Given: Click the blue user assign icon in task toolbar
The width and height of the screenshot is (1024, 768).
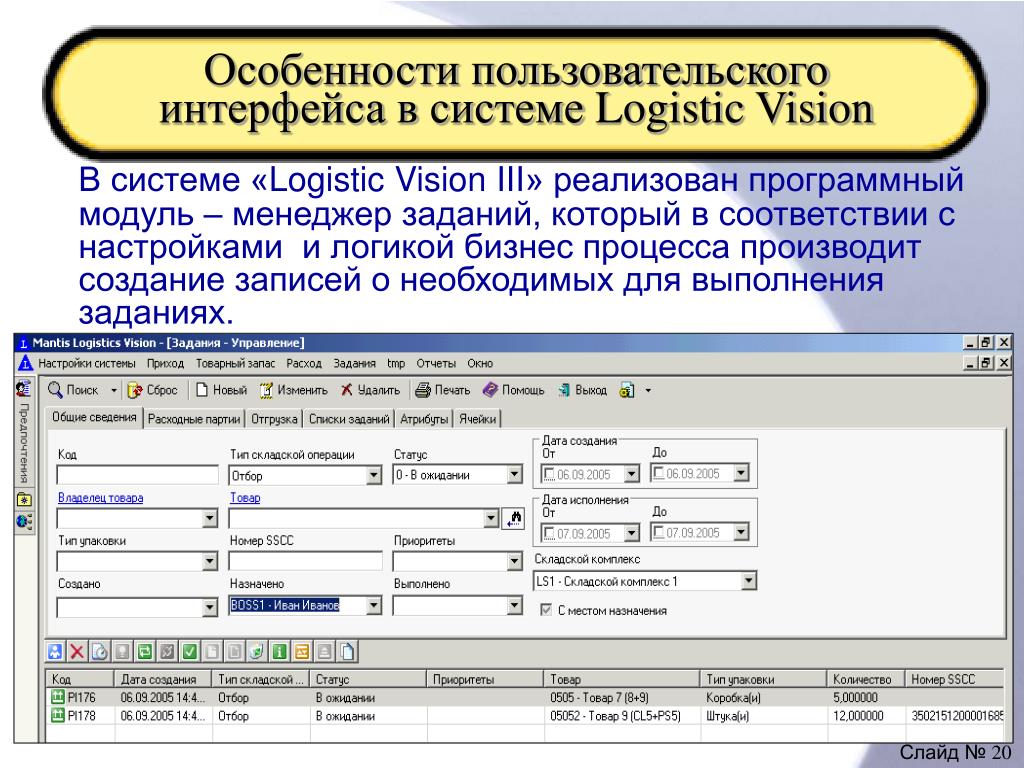Looking at the screenshot, I should point(56,651).
